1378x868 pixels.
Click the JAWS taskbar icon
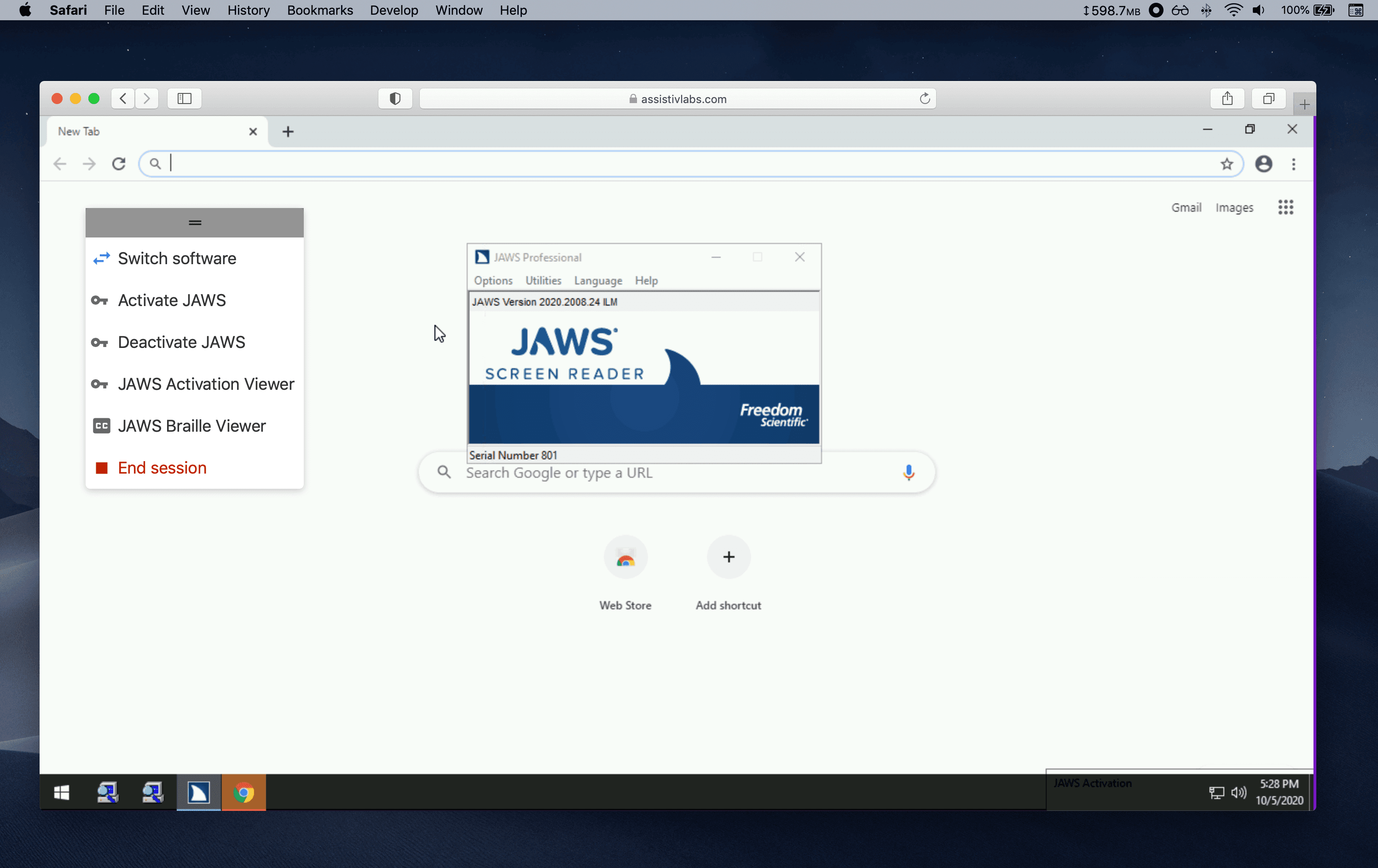tap(198, 793)
